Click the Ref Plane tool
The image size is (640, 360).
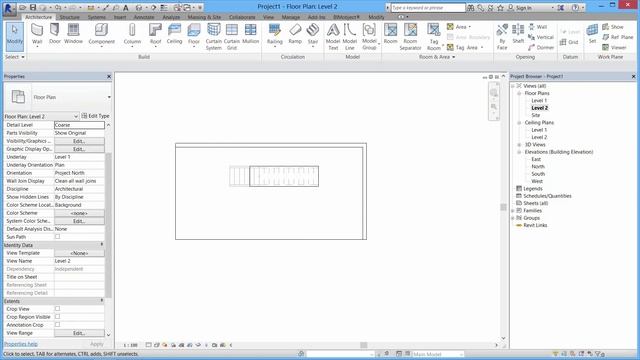point(618,37)
